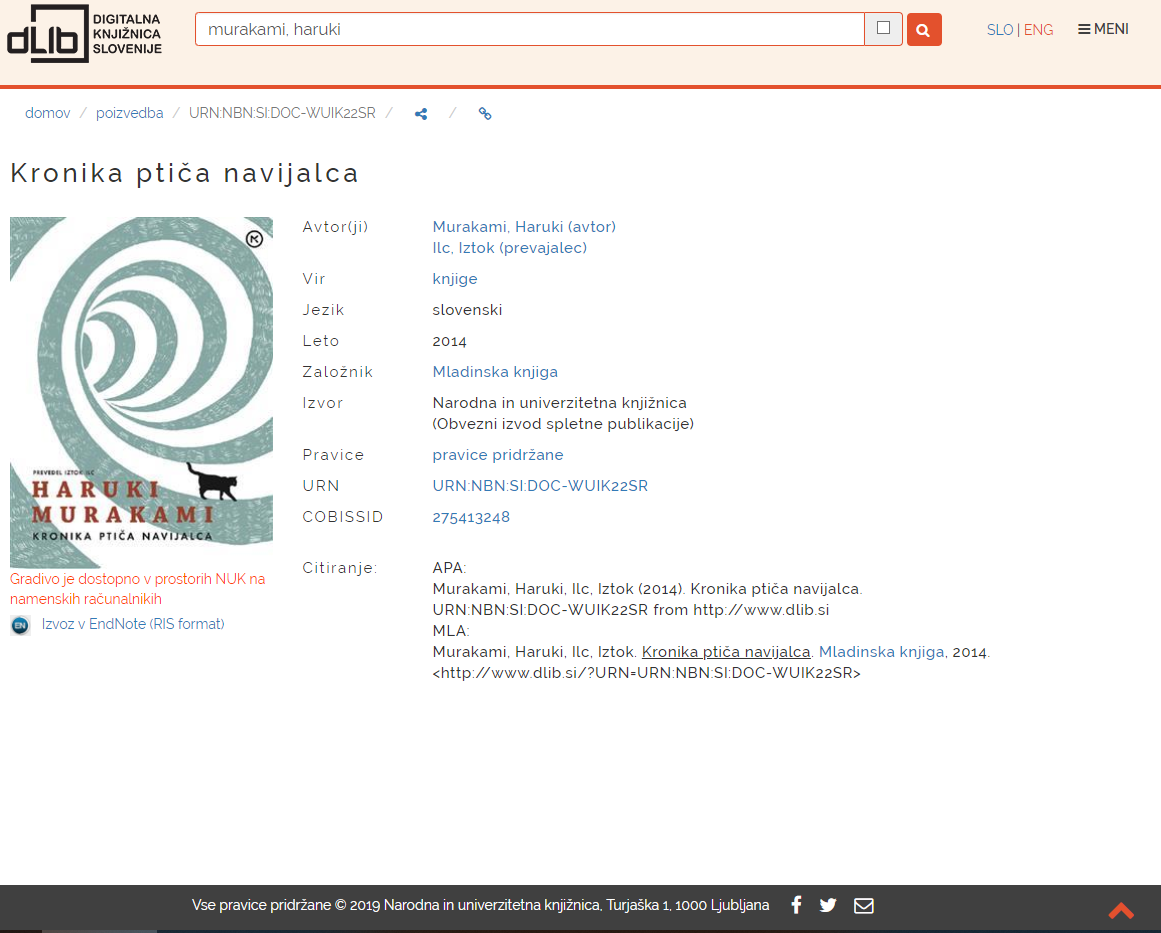Open the pravice pridržane rights link
Screen dimensions: 1161x933
[x=498, y=455]
